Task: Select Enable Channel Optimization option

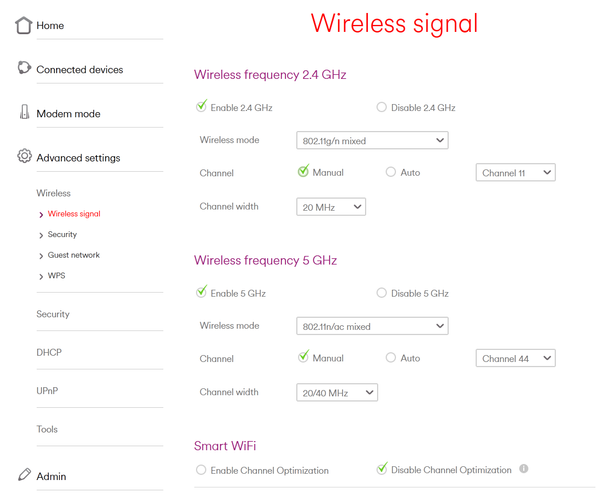Action: click(x=201, y=470)
